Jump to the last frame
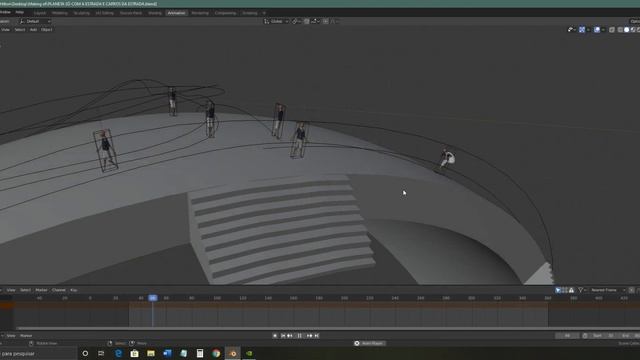Viewport: 640px width, 360px height. (x=316, y=336)
